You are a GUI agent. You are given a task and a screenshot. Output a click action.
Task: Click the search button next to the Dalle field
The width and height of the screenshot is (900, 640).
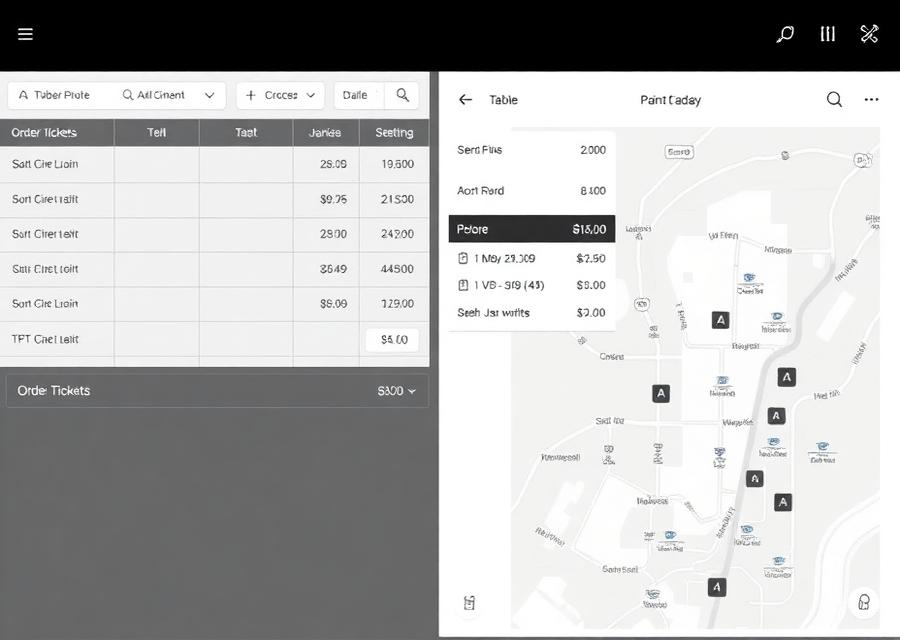point(402,95)
